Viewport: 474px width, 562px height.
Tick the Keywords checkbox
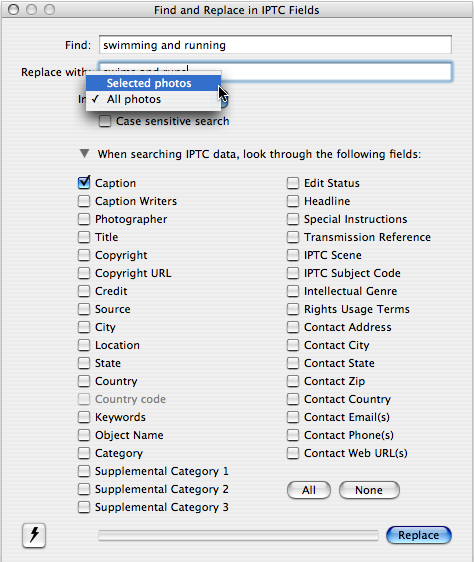pyautogui.click(x=84, y=417)
